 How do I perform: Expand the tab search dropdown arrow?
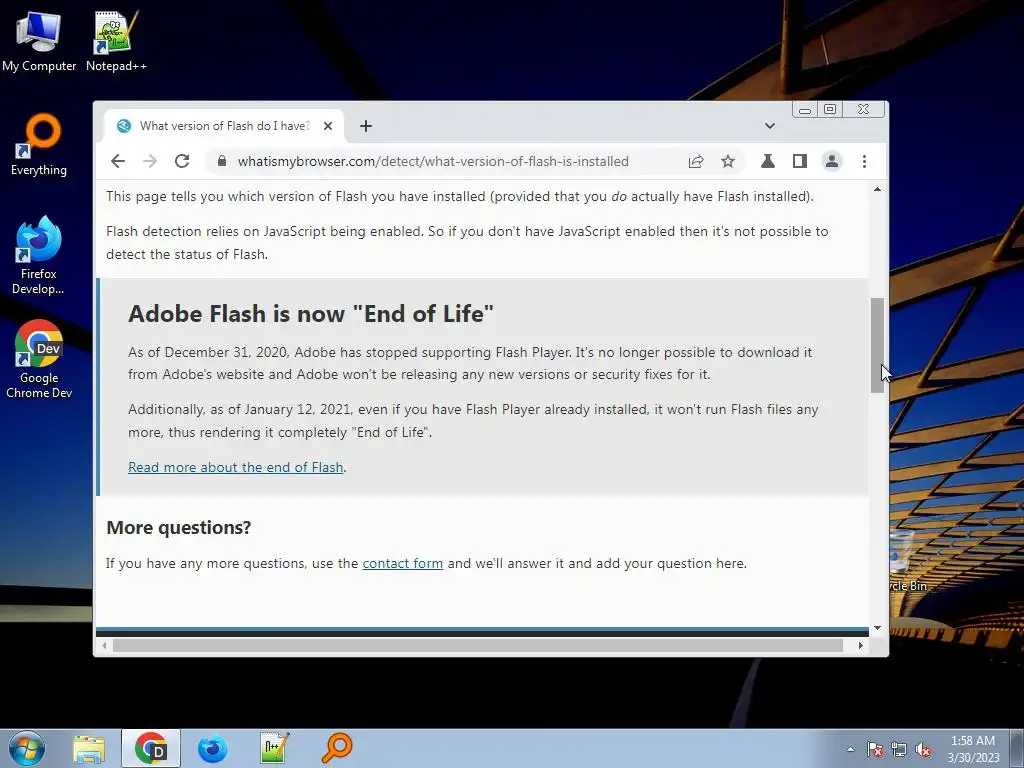coord(770,126)
